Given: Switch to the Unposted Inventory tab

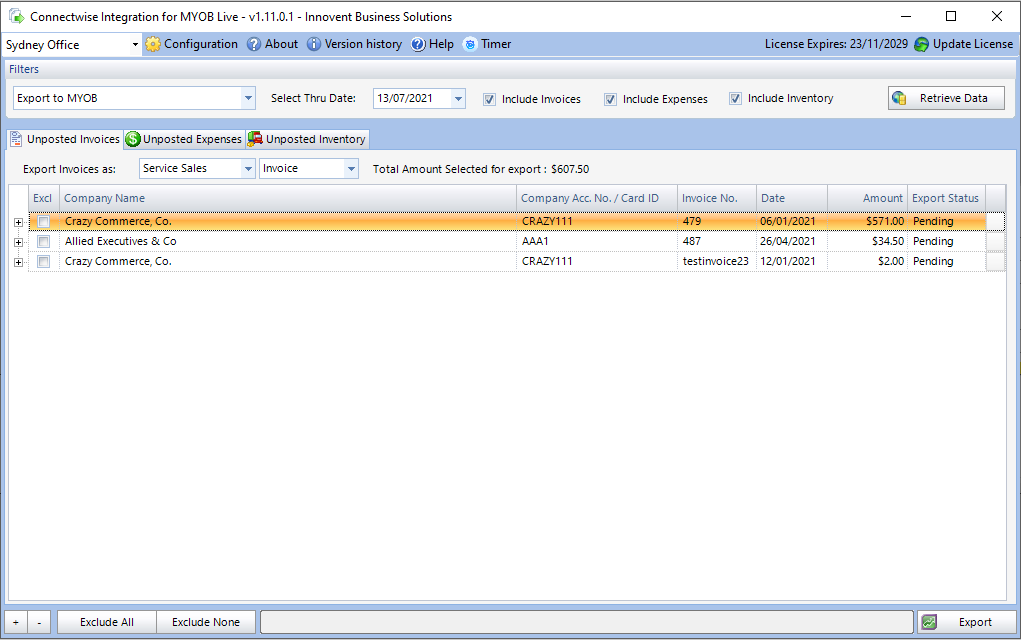Looking at the screenshot, I should 307,139.
